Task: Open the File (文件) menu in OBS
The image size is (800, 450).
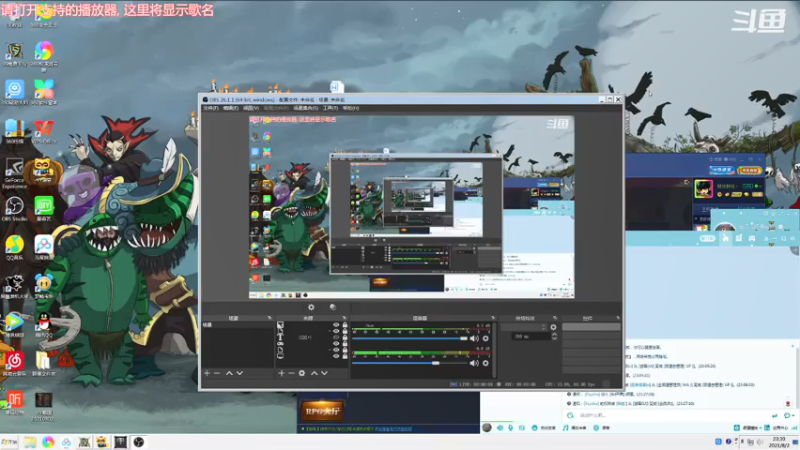Action: pos(211,108)
